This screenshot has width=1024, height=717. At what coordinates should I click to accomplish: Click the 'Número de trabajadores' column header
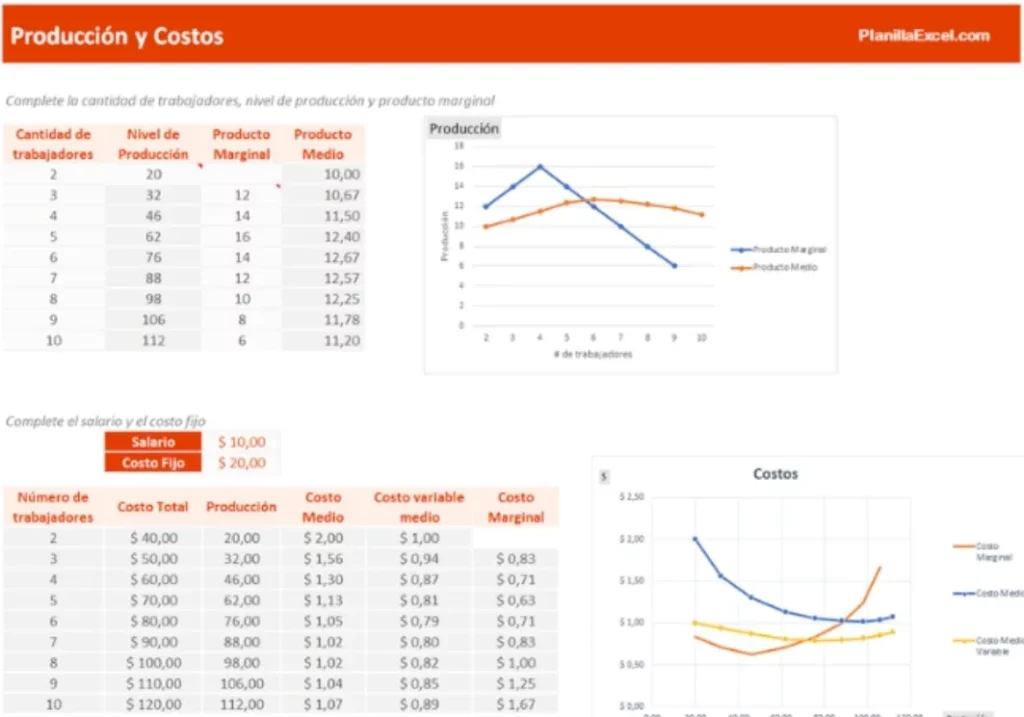(x=53, y=507)
